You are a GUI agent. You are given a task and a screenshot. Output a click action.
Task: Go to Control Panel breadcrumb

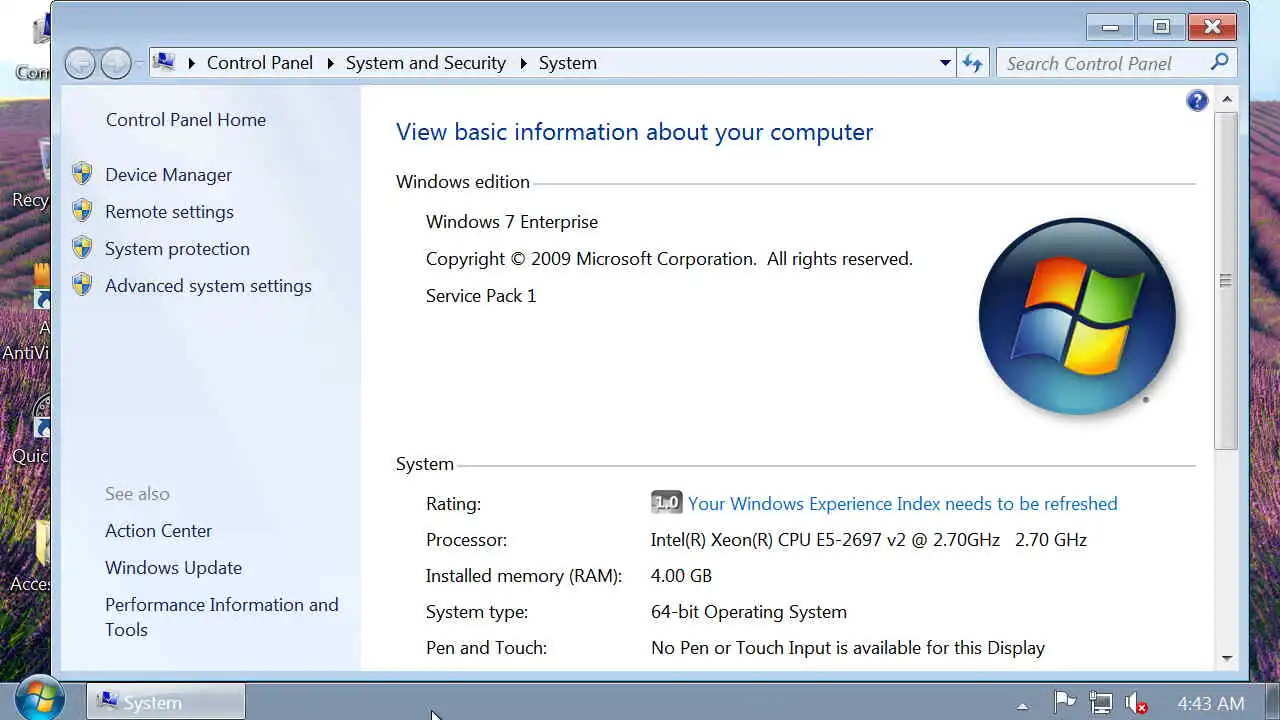coord(260,63)
